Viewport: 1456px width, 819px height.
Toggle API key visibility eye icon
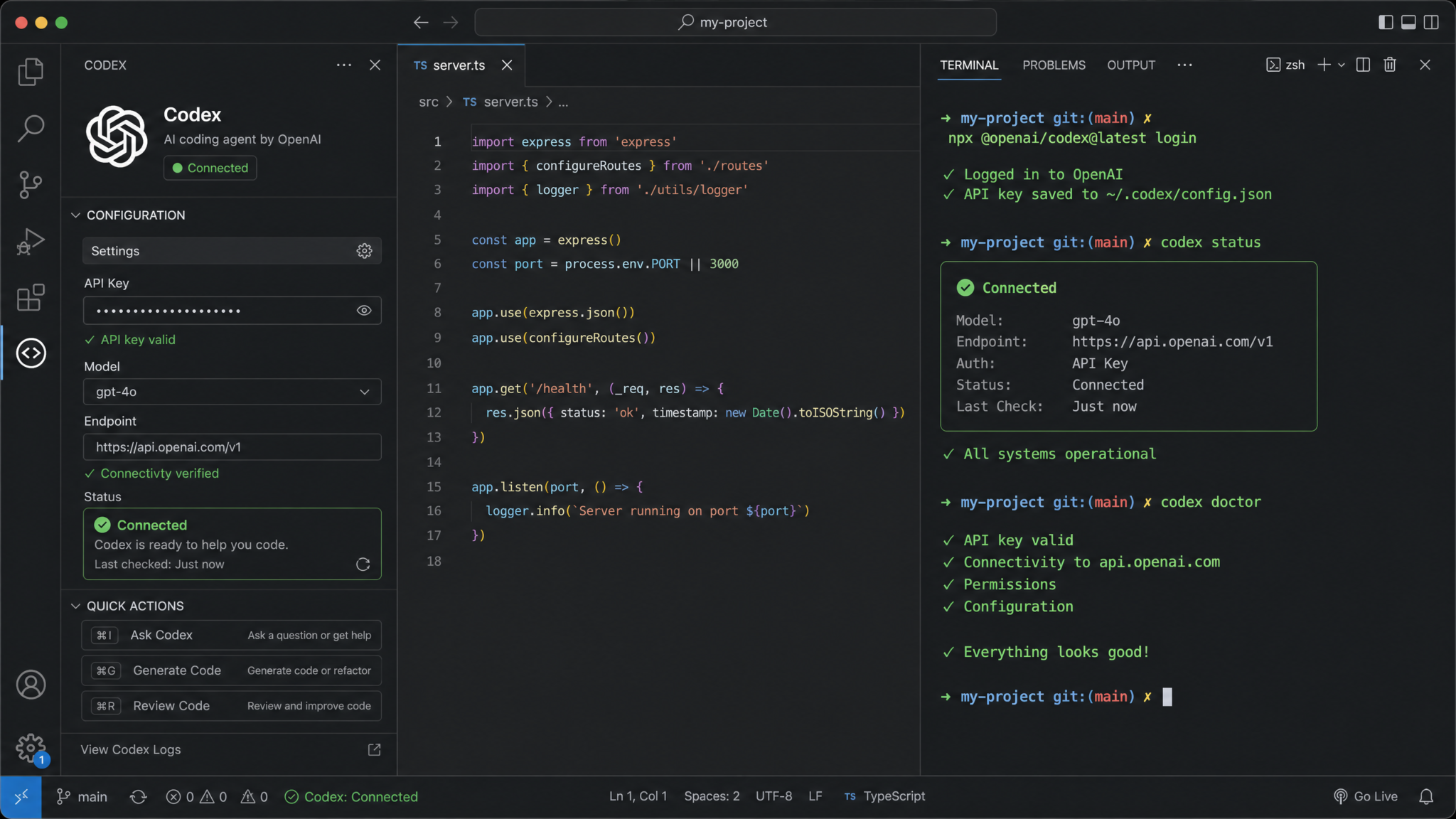(x=364, y=311)
